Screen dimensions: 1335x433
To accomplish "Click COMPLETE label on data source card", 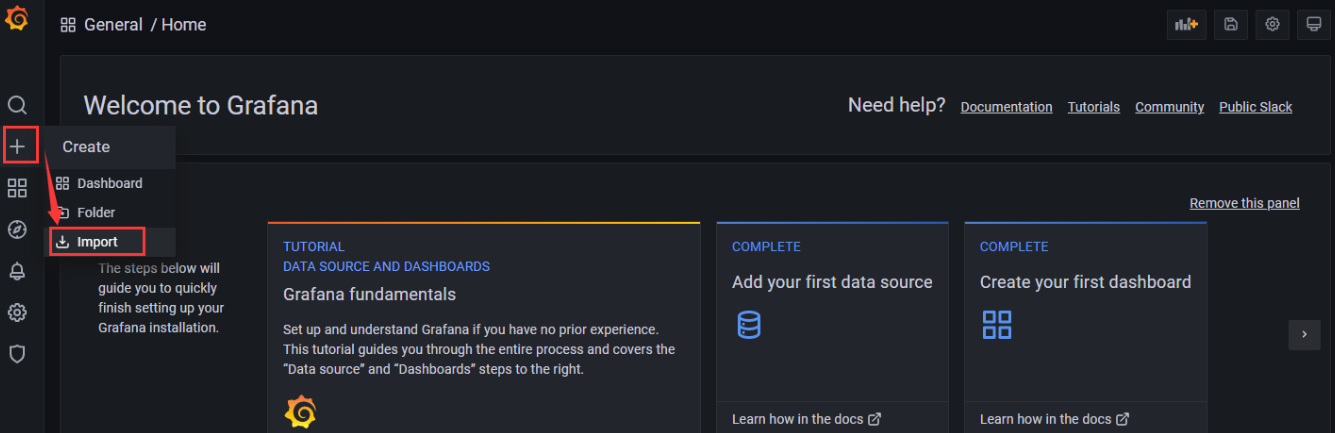I will tap(766, 246).
